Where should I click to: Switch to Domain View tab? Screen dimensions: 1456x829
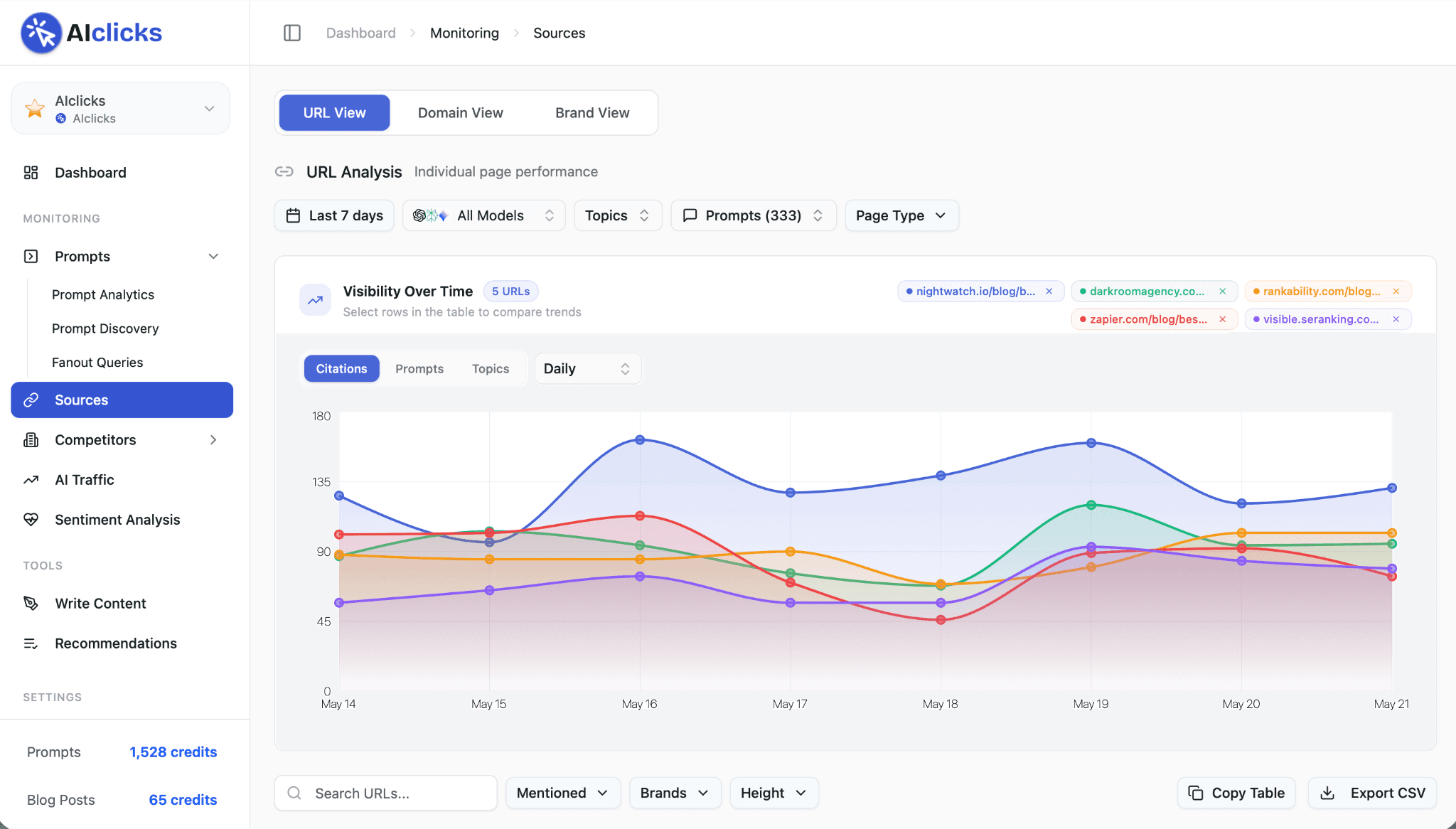pyautogui.click(x=461, y=113)
